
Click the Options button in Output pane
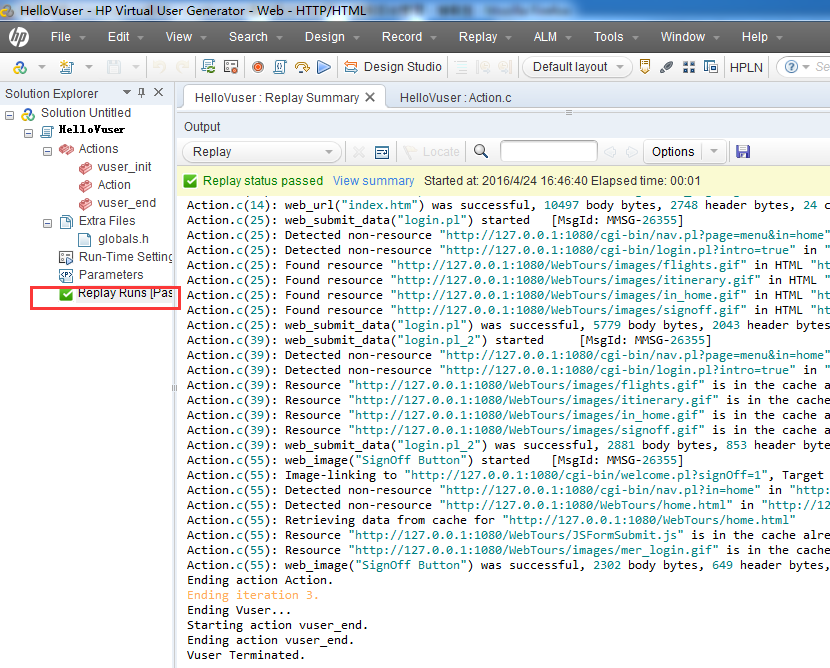(x=673, y=152)
